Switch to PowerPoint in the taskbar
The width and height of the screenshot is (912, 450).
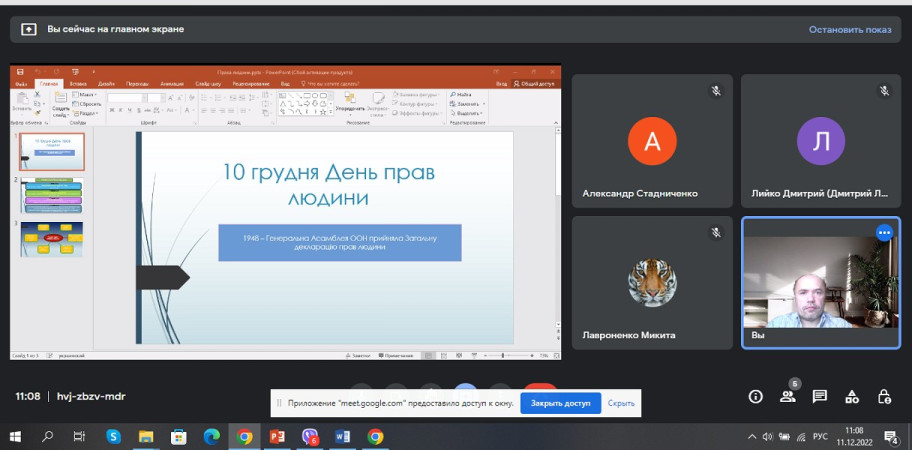pos(277,436)
